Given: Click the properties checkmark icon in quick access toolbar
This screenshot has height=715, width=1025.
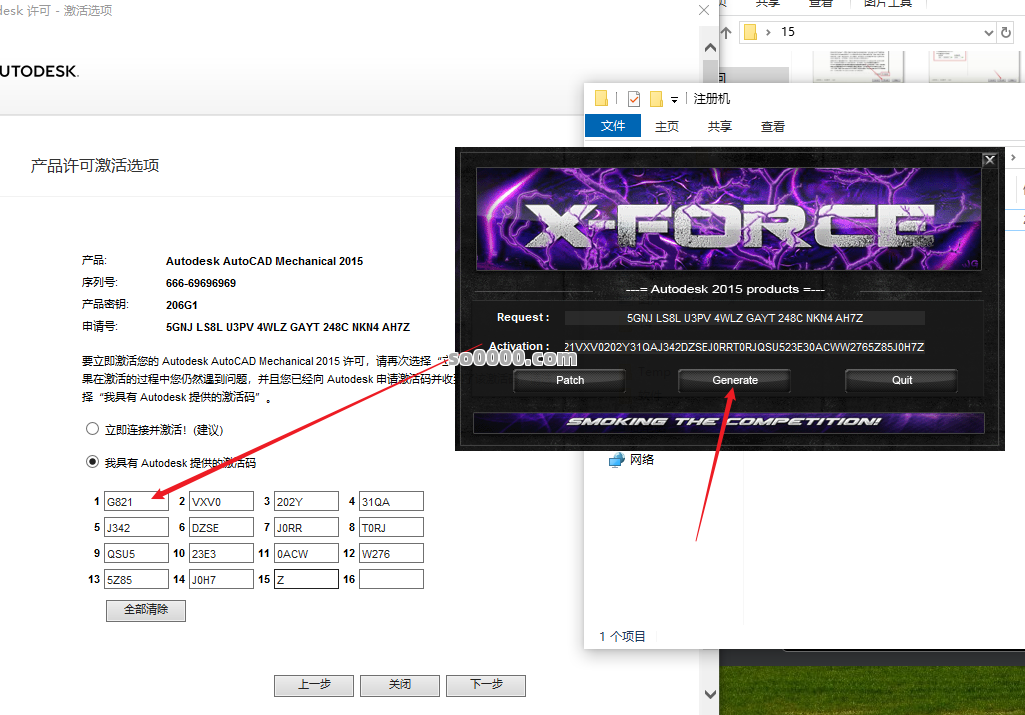Looking at the screenshot, I should tap(634, 98).
